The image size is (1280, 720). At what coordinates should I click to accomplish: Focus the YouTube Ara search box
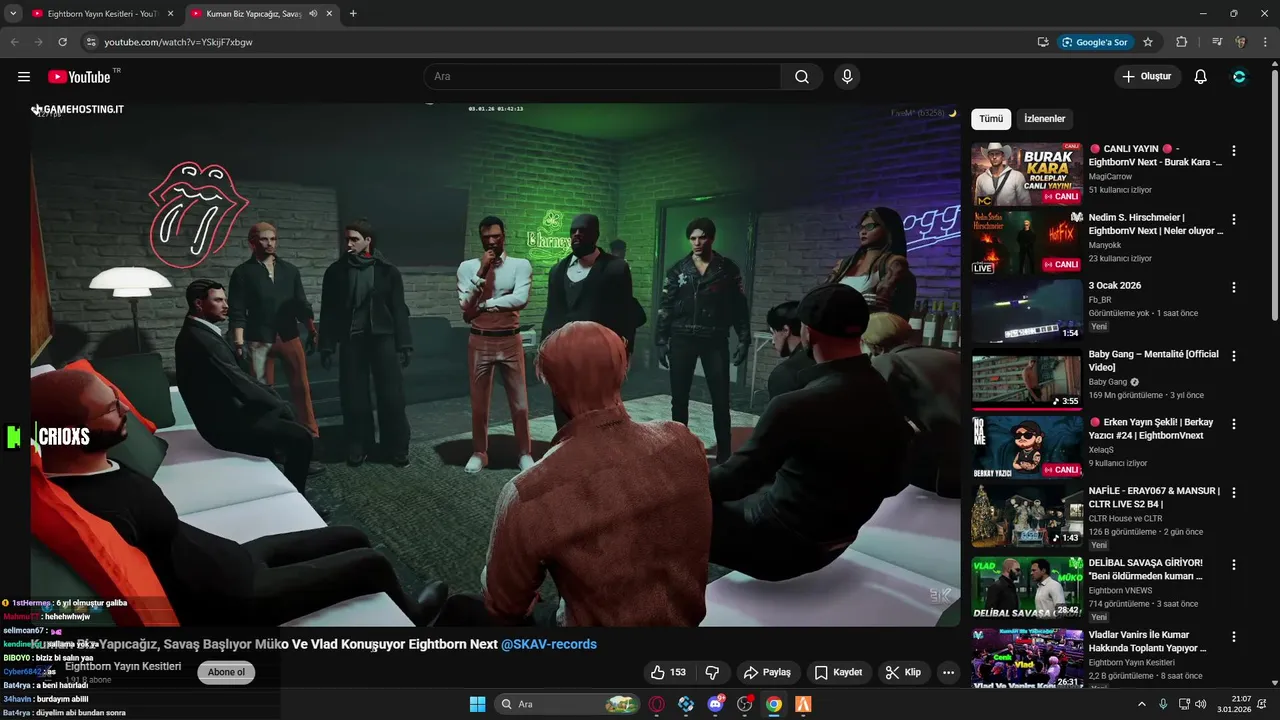point(602,77)
